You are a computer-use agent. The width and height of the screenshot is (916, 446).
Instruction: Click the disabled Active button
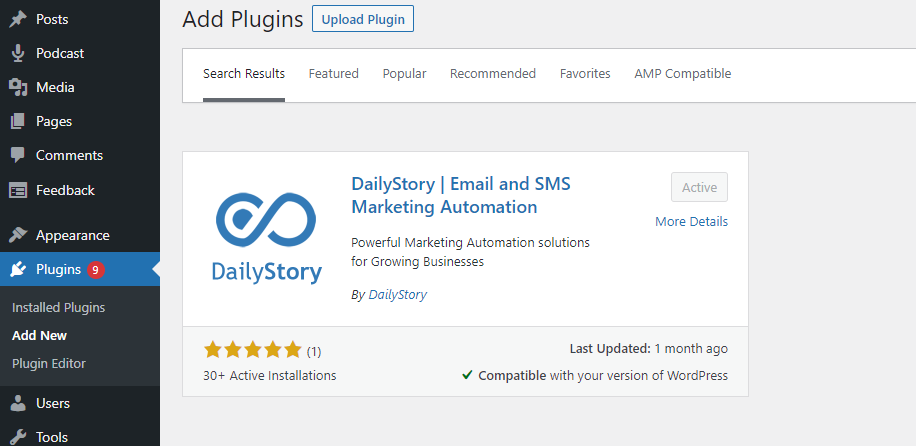(x=699, y=187)
